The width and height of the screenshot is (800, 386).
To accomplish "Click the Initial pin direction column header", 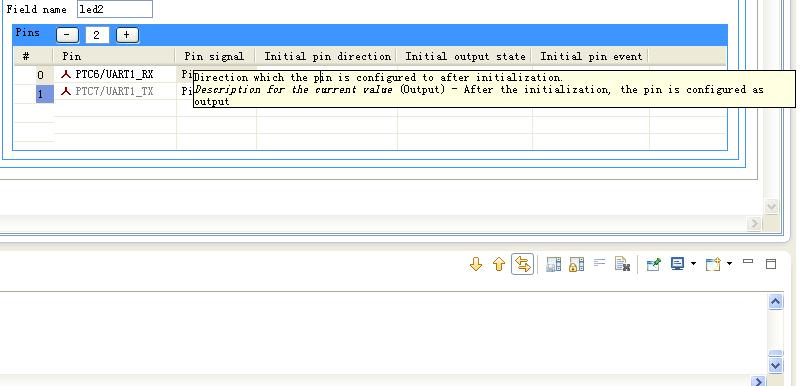I will click(x=327, y=56).
